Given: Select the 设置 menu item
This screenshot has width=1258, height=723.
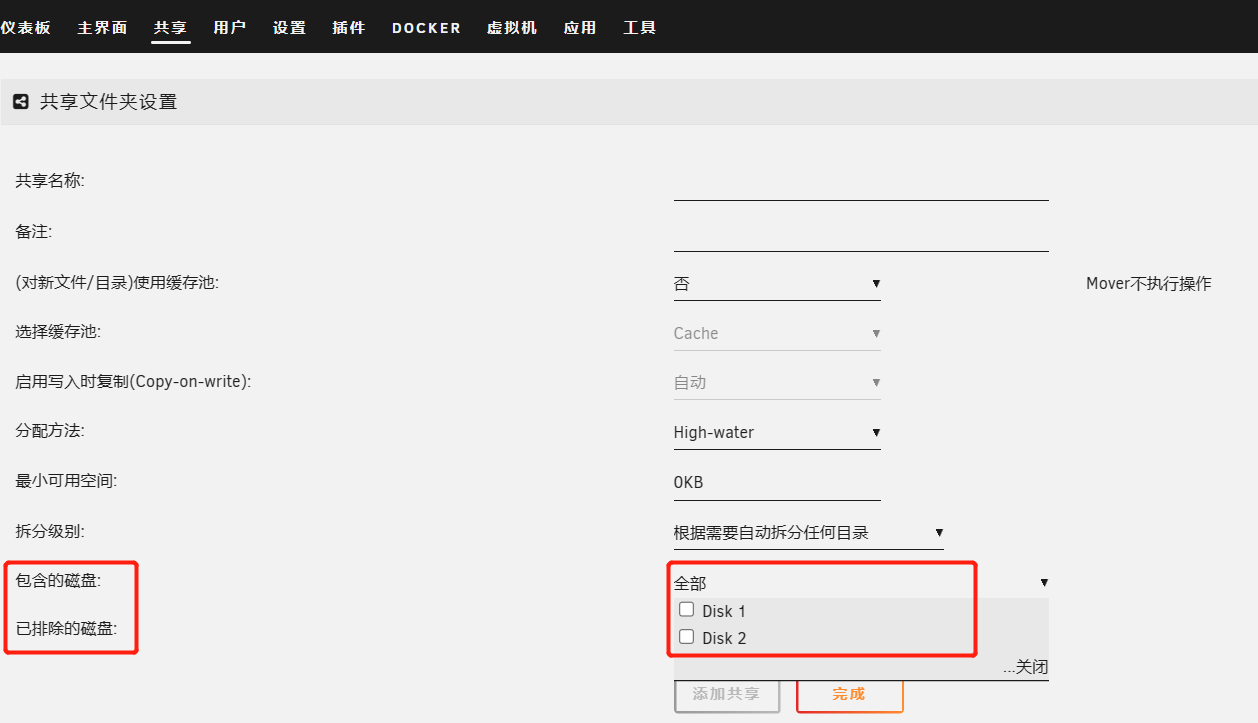Looking at the screenshot, I should point(289,28).
